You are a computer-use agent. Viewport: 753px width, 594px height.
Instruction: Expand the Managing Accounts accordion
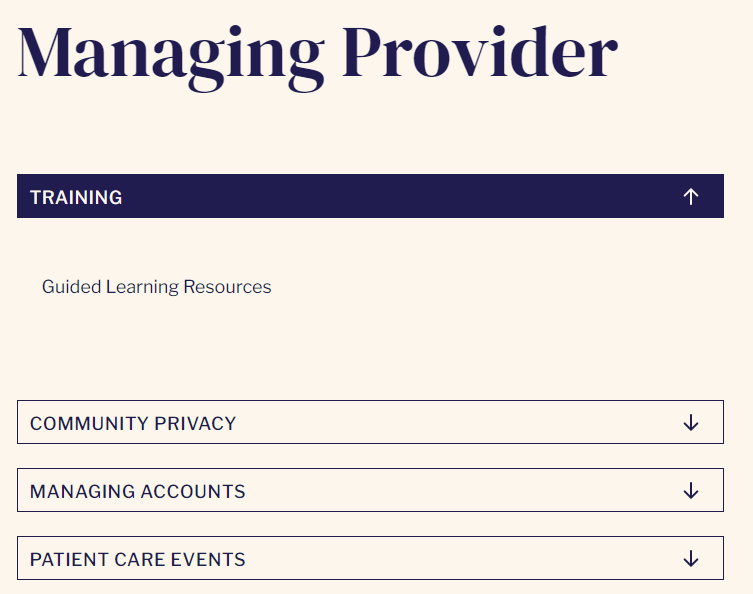click(x=370, y=490)
